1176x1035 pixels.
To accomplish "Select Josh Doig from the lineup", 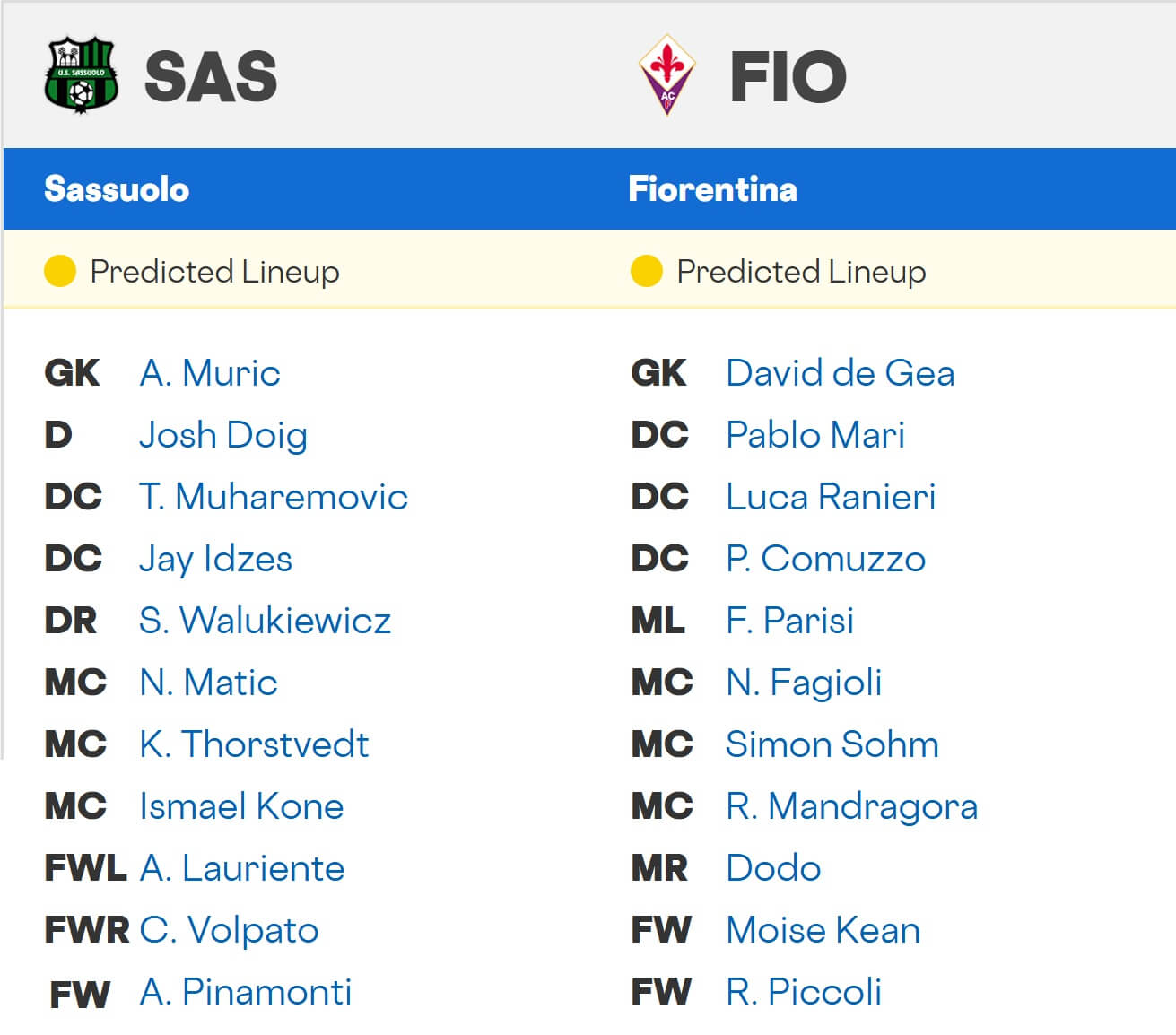I will tap(223, 435).
